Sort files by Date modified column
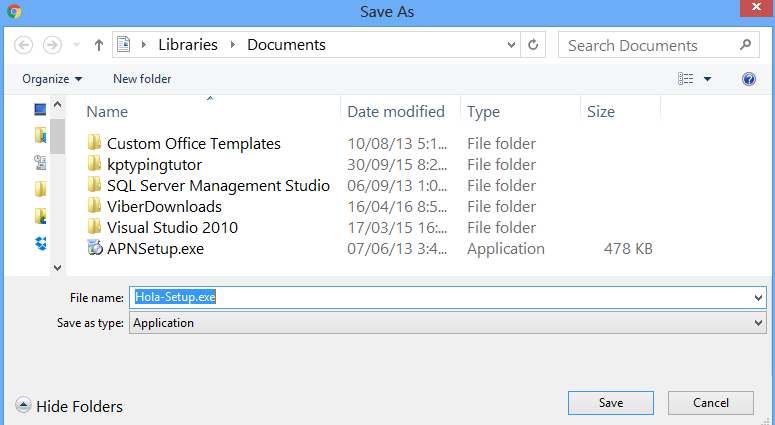775x425 pixels. coord(396,112)
